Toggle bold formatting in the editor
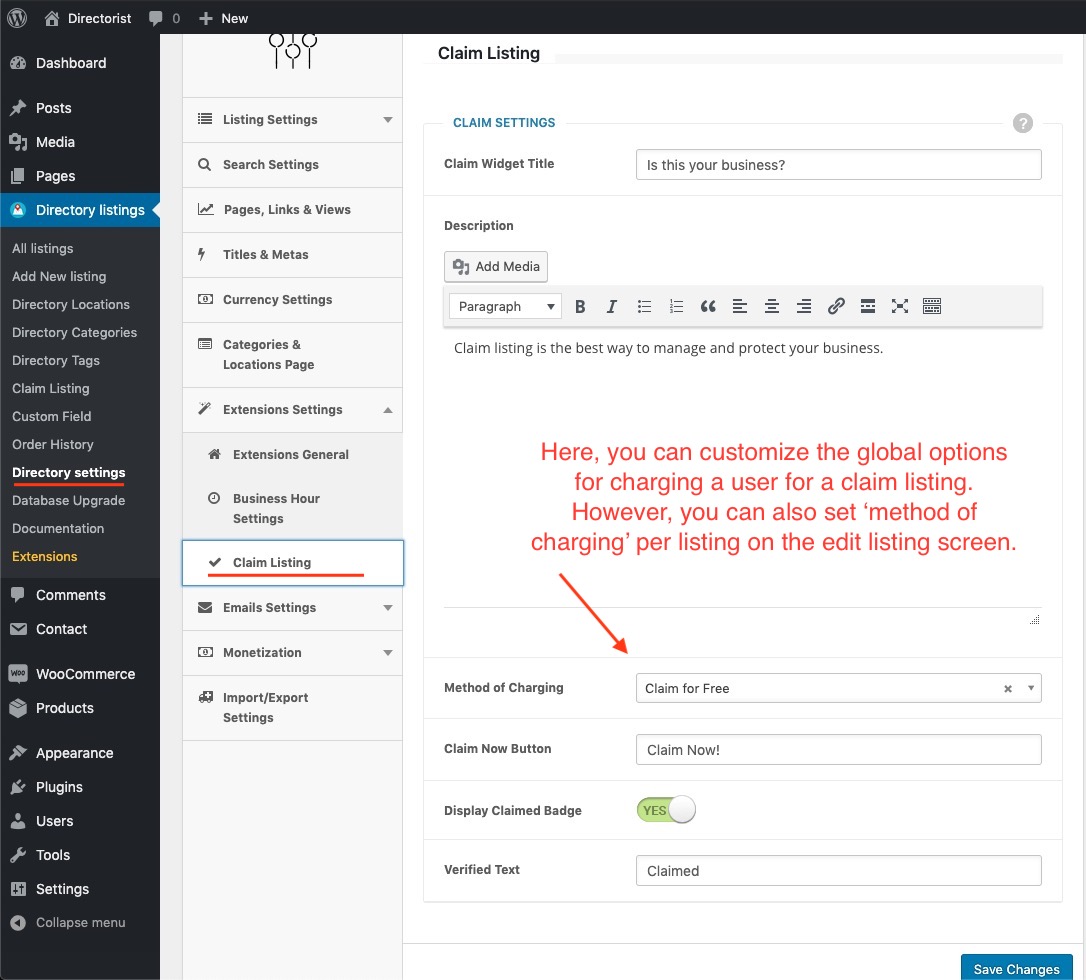Image resolution: width=1086 pixels, height=980 pixels. (x=580, y=306)
